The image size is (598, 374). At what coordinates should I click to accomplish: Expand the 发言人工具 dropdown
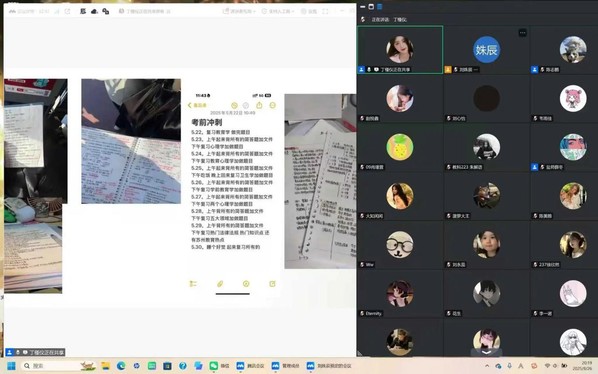(x=278, y=11)
